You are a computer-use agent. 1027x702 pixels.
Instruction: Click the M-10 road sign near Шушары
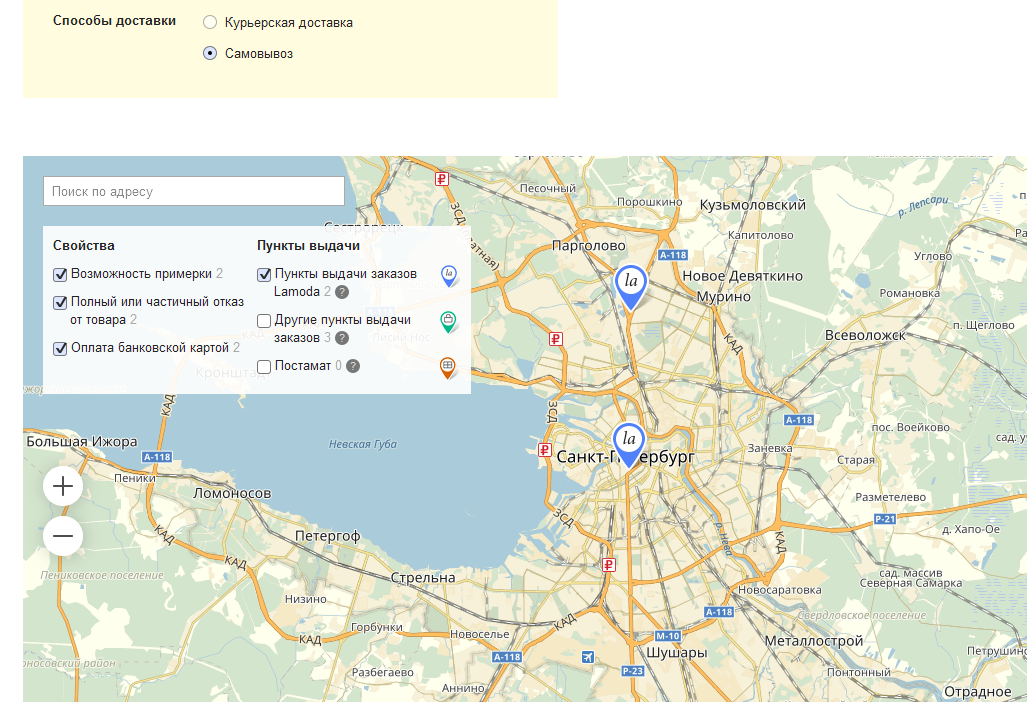668,636
